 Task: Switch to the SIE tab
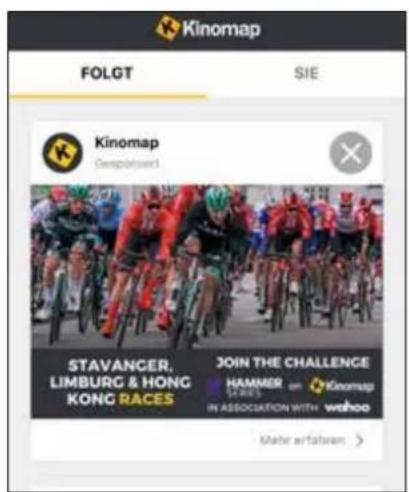click(x=306, y=73)
